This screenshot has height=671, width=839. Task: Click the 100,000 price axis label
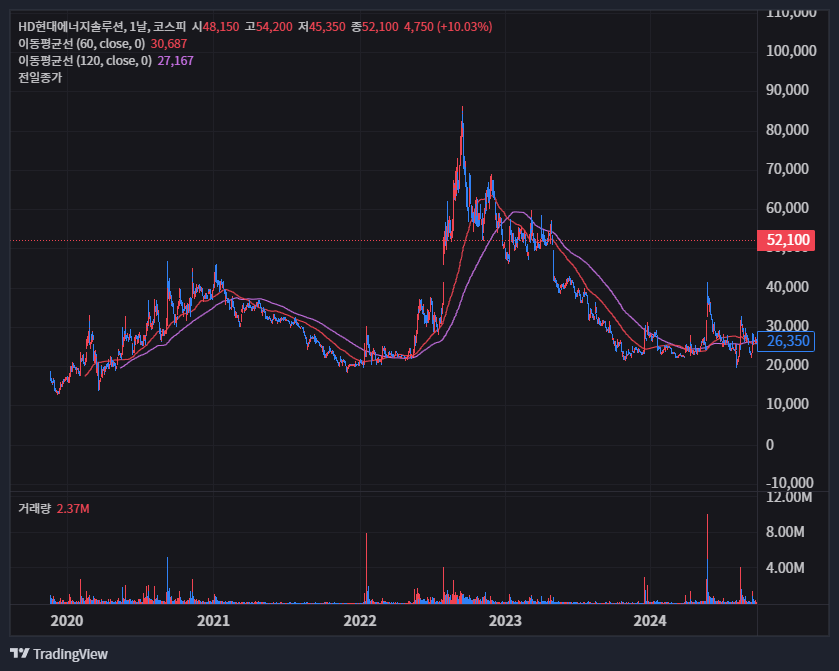(791, 51)
